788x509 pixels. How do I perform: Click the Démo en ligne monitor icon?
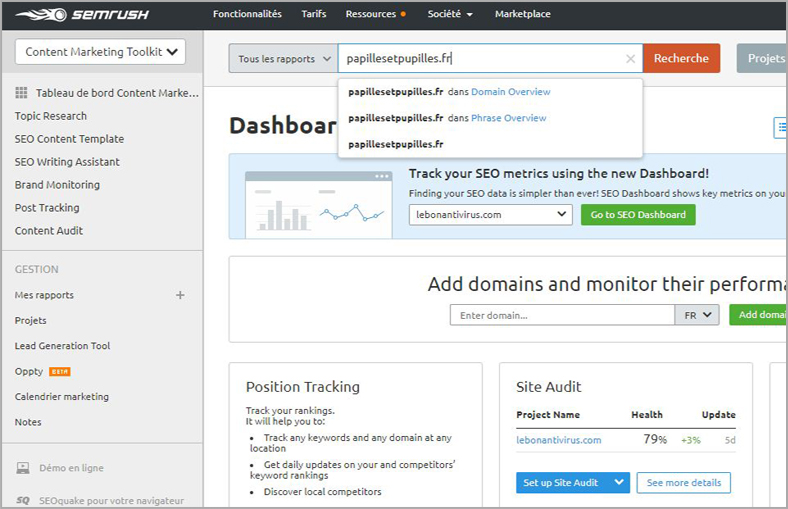pos(23,468)
